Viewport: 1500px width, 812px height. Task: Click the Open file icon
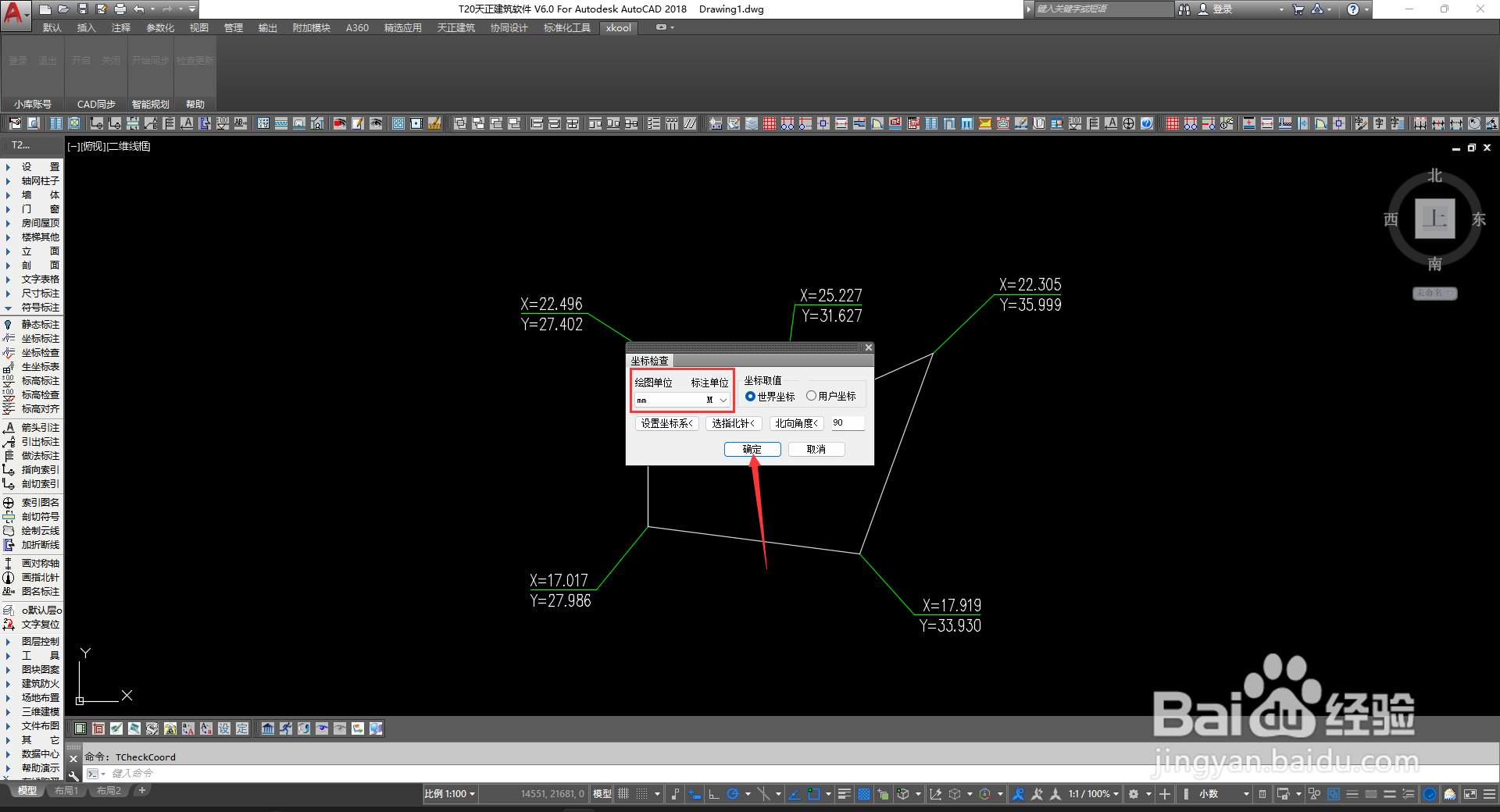click(64, 9)
